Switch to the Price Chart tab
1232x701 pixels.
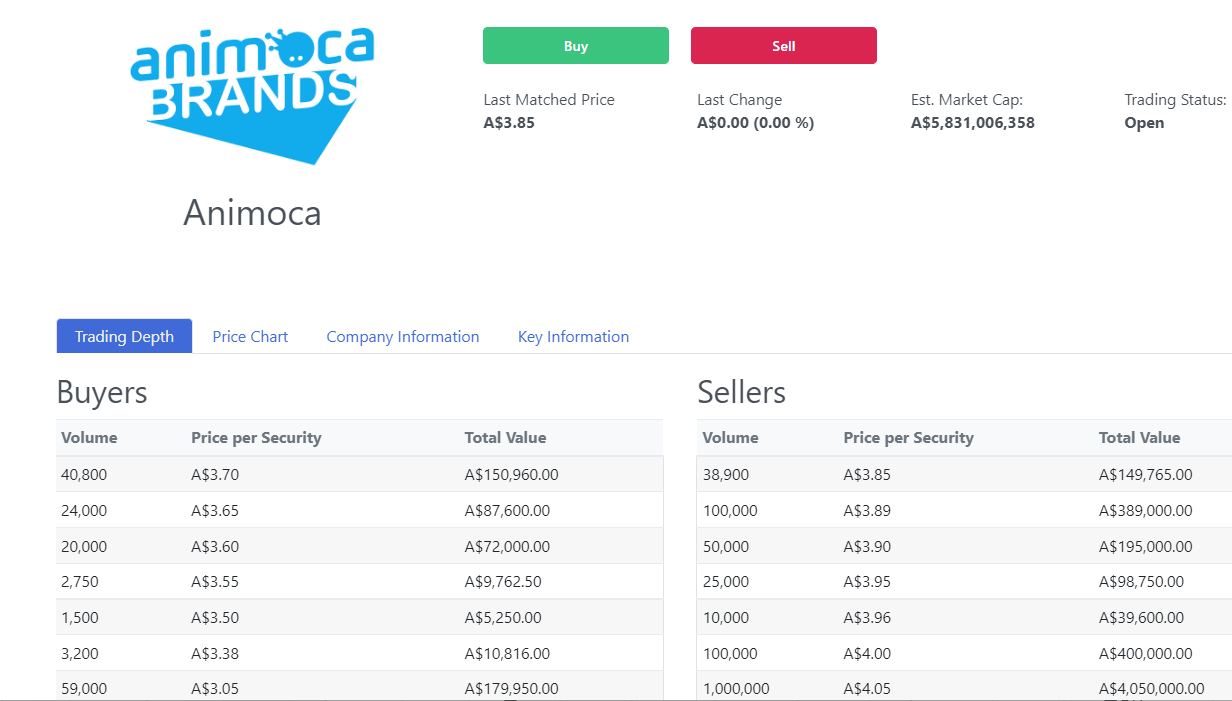(250, 337)
